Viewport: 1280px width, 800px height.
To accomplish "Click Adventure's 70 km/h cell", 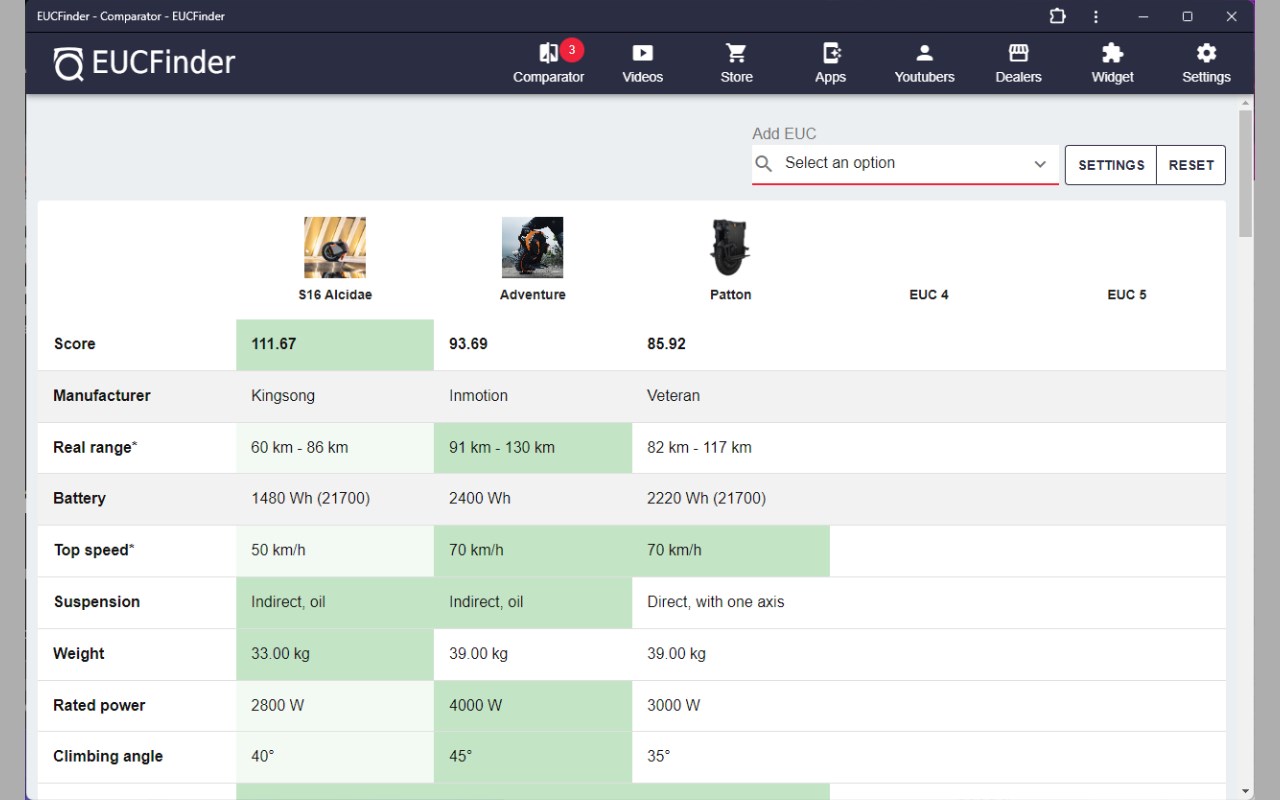I will 533,550.
